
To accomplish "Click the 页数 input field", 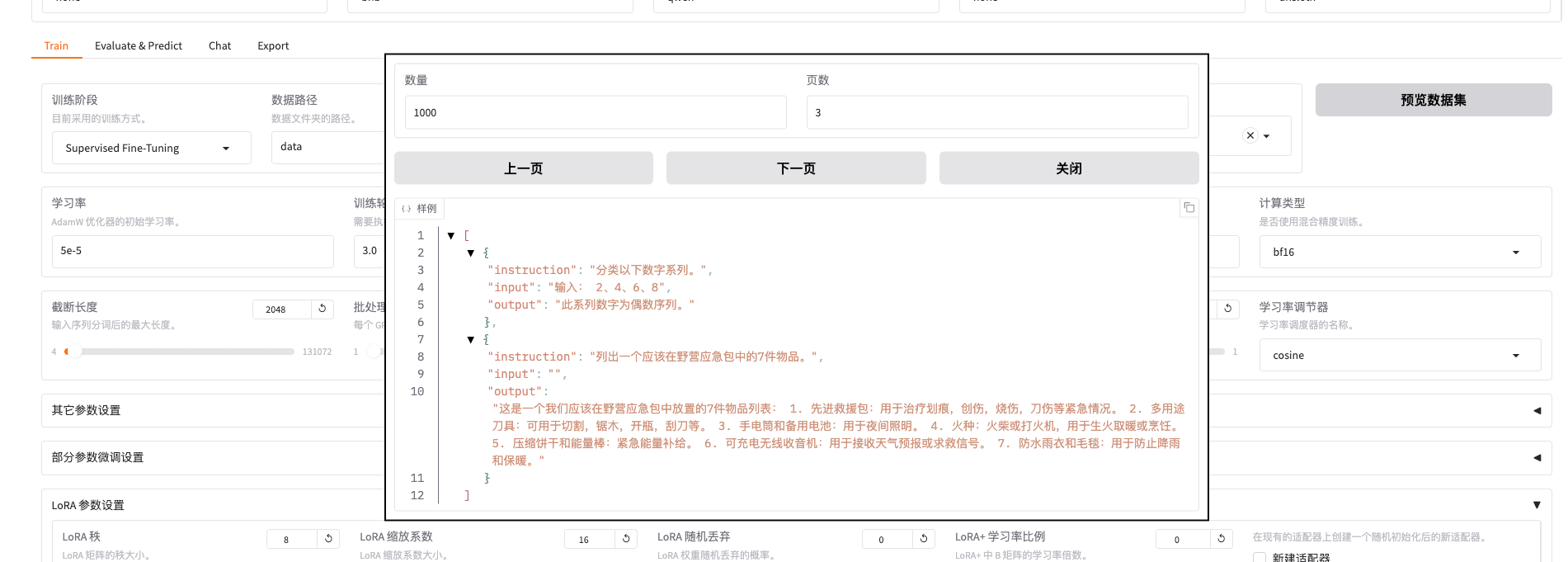I will pos(996,112).
